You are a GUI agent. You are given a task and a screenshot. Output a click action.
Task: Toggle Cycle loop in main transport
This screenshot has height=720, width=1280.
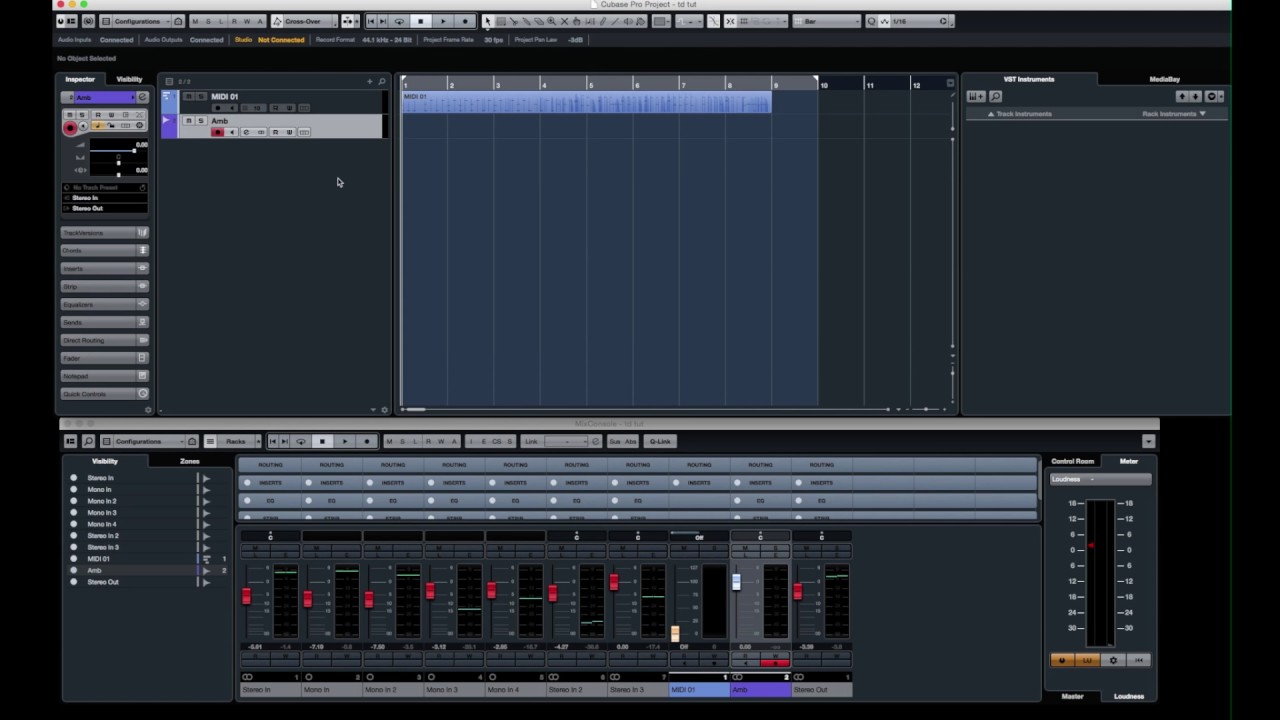(x=399, y=21)
